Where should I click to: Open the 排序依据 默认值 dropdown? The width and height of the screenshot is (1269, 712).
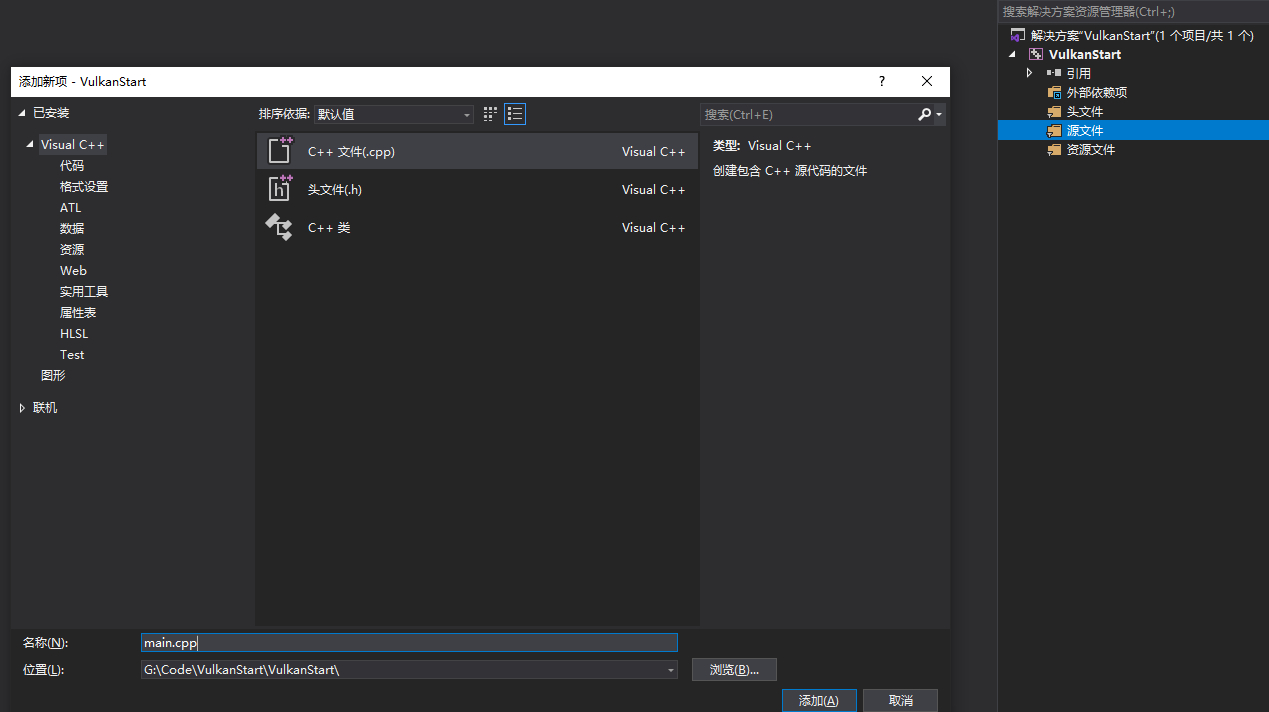click(394, 115)
